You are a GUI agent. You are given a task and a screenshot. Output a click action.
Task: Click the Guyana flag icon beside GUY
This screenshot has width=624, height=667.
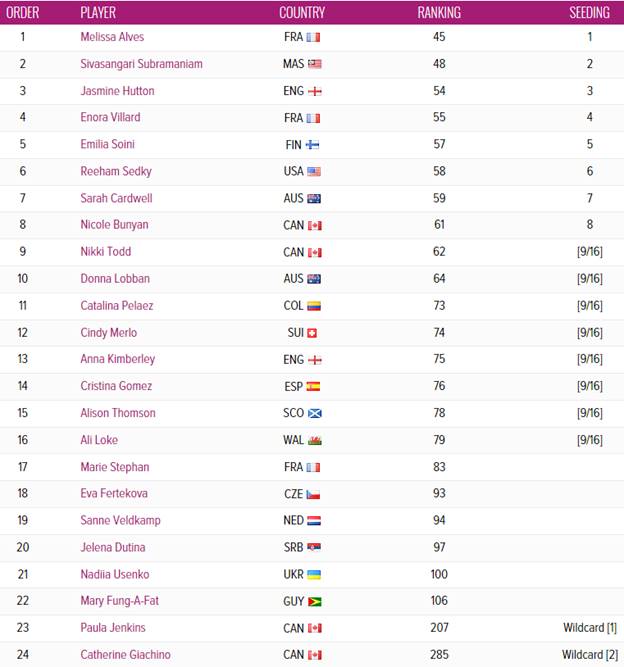coord(314,601)
